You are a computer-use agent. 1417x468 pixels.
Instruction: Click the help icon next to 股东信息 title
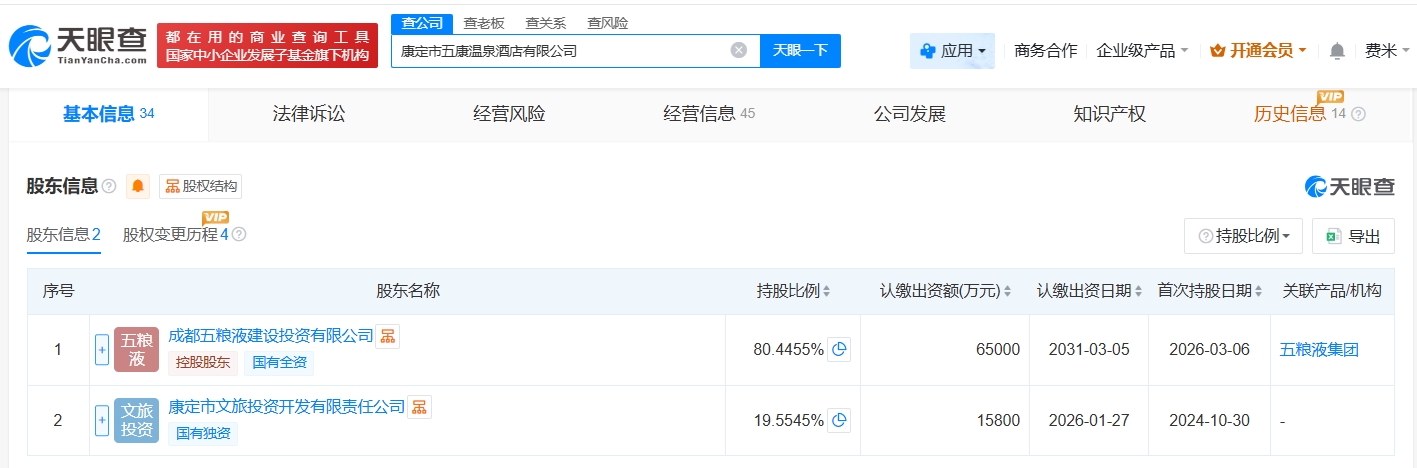pyautogui.click(x=109, y=186)
